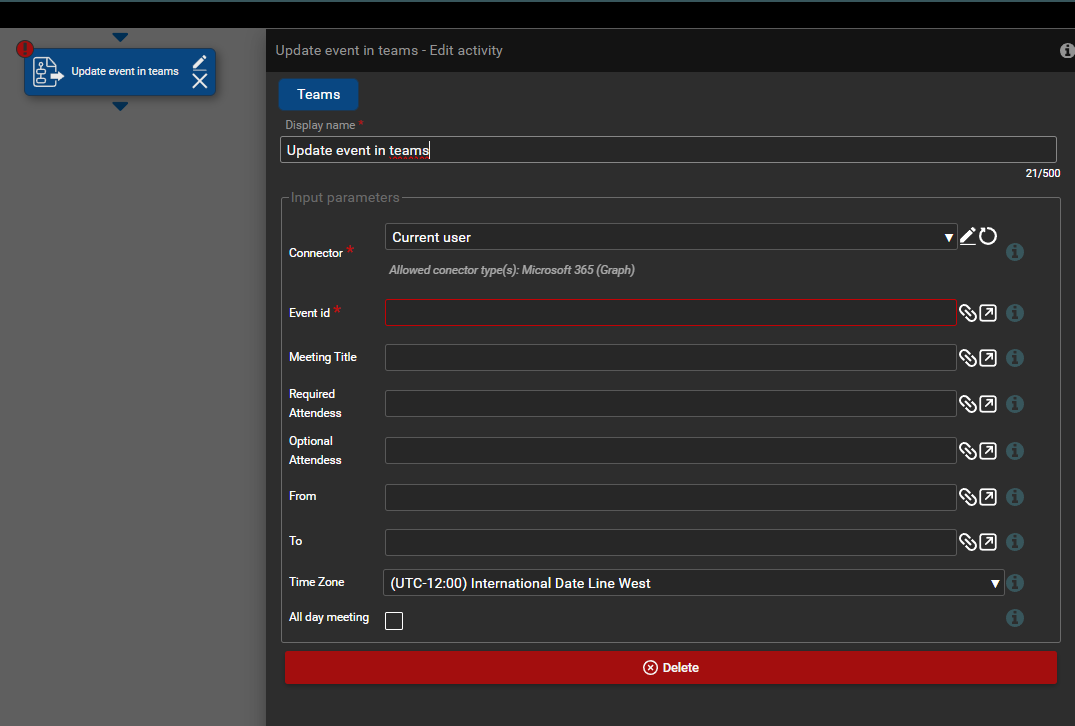Click the pencil edit icon on activity node
Viewport: 1075px width, 726px height.
(x=200, y=62)
